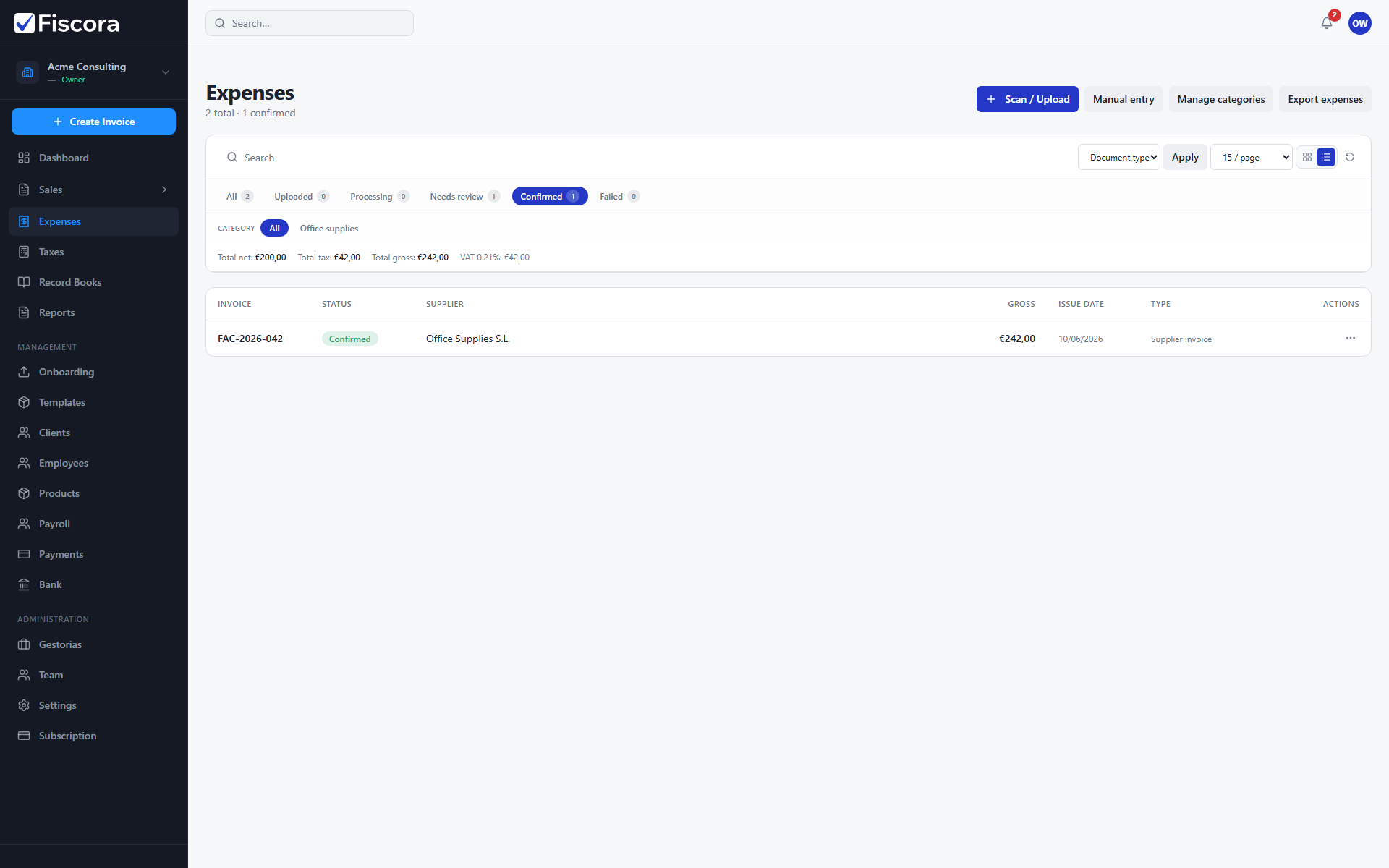The image size is (1389, 868).
Task: Click Manage categories button
Action: [x=1221, y=99]
